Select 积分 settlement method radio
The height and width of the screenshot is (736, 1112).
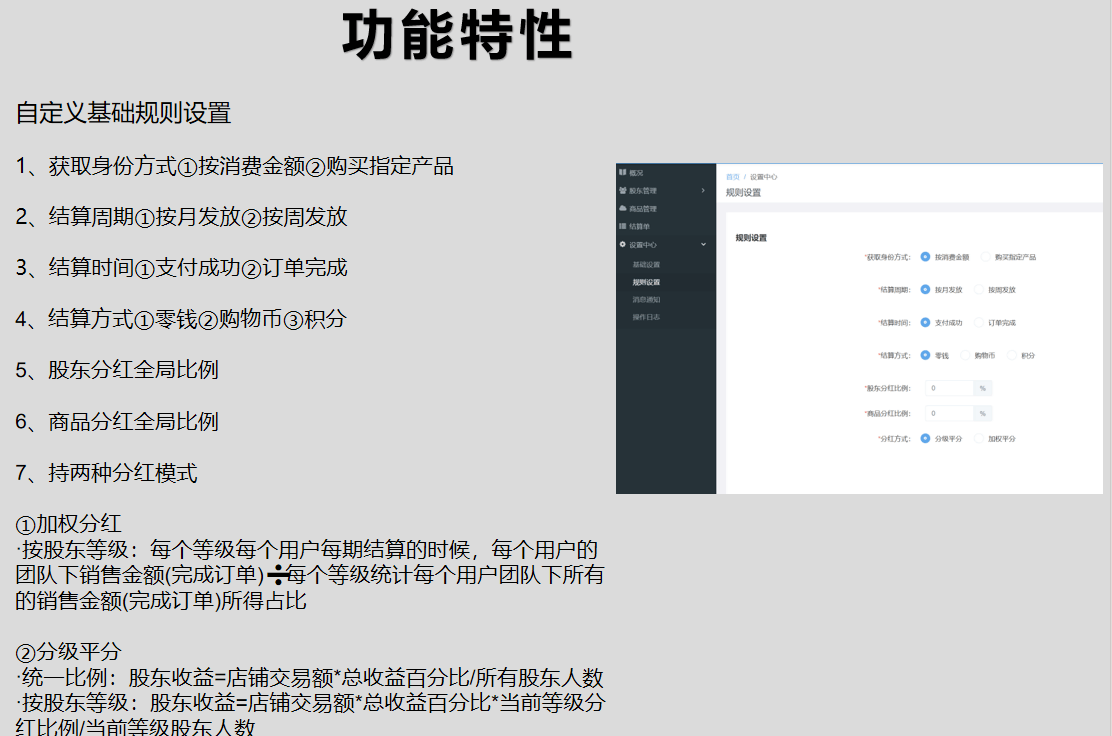click(x=1012, y=355)
